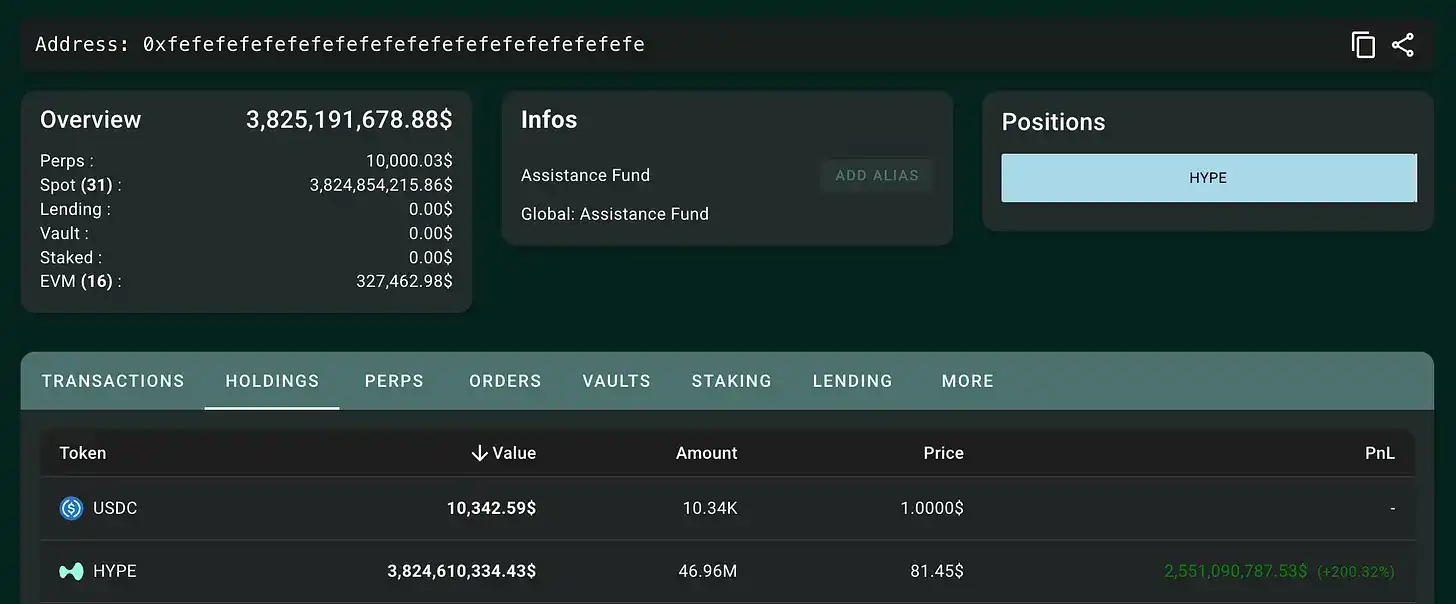
Task: Open the HYPE position bar
Action: pyautogui.click(x=1208, y=178)
